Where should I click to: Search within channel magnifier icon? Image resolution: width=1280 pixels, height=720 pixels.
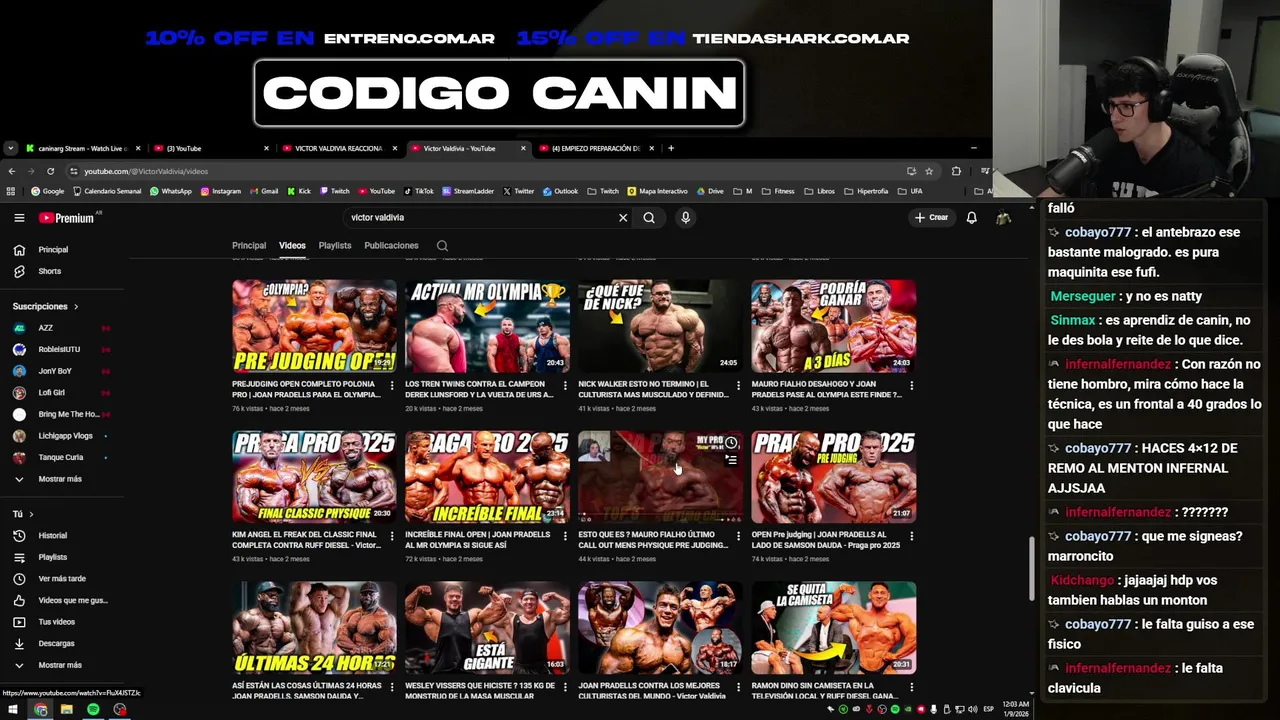[x=442, y=245]
